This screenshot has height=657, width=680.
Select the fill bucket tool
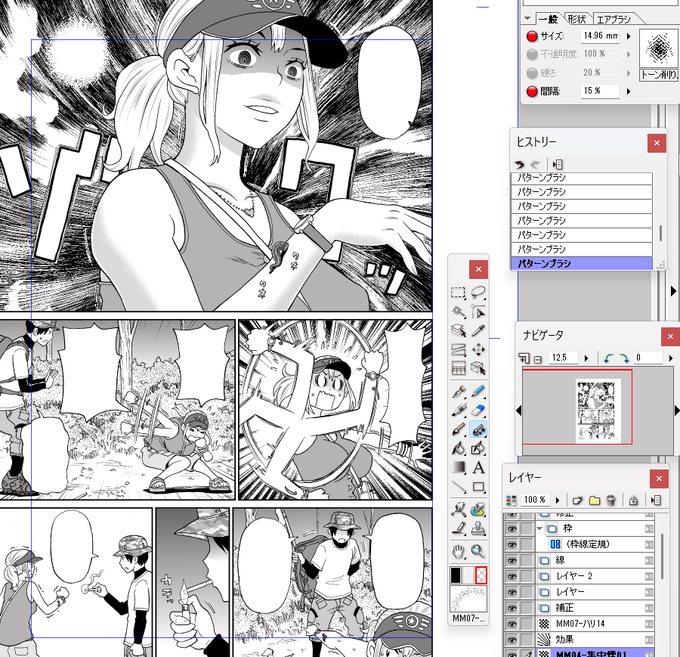(x=458, y=448)
